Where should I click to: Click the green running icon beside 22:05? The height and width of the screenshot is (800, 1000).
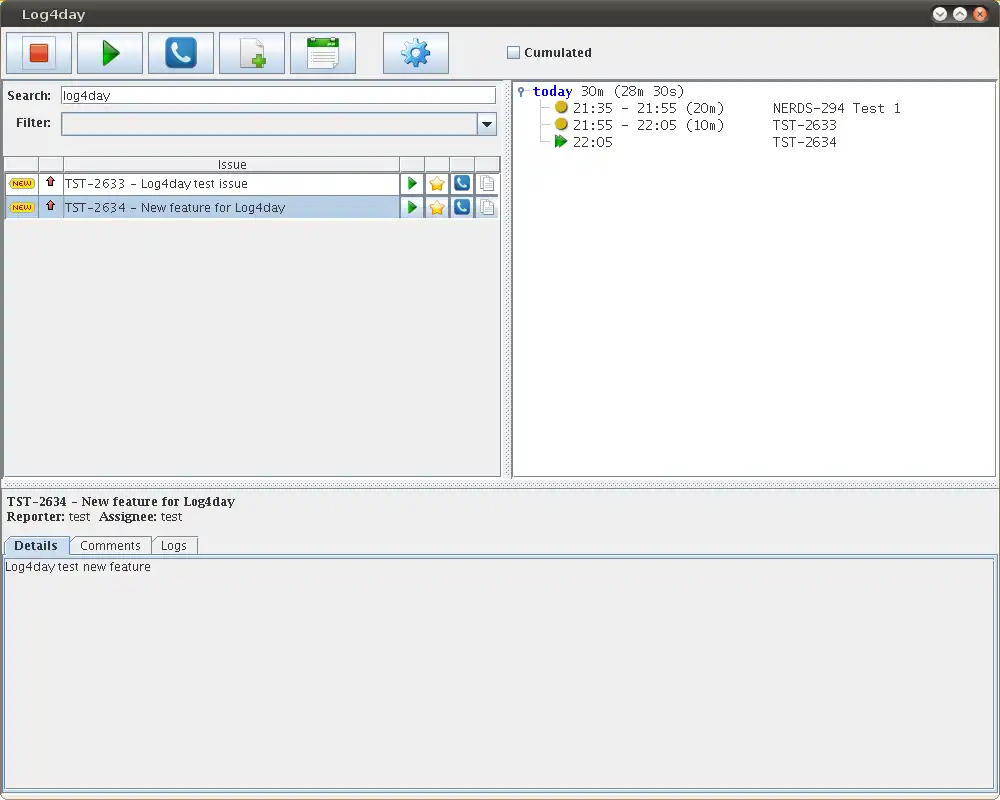point(561,142)
